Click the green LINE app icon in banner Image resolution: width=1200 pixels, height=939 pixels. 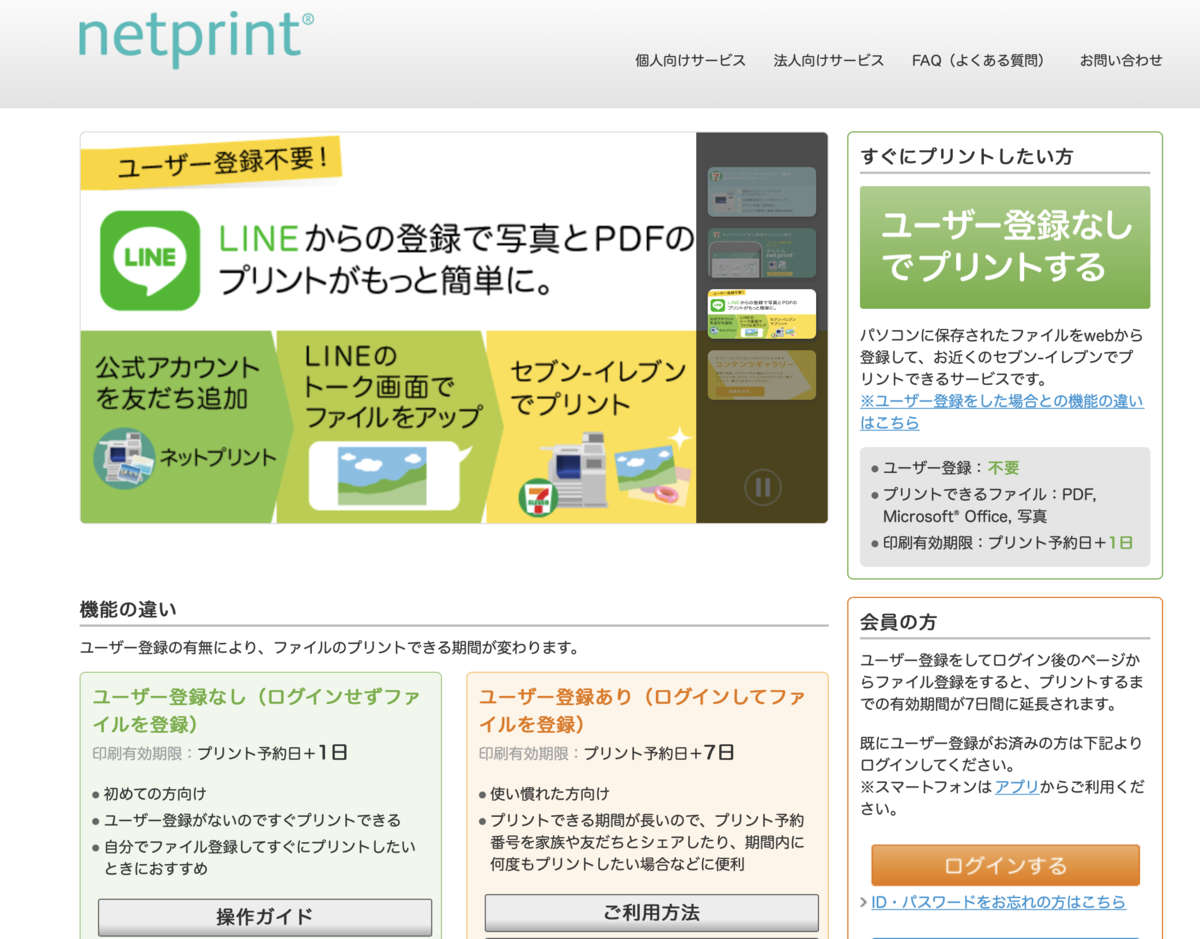click(150, 261)
